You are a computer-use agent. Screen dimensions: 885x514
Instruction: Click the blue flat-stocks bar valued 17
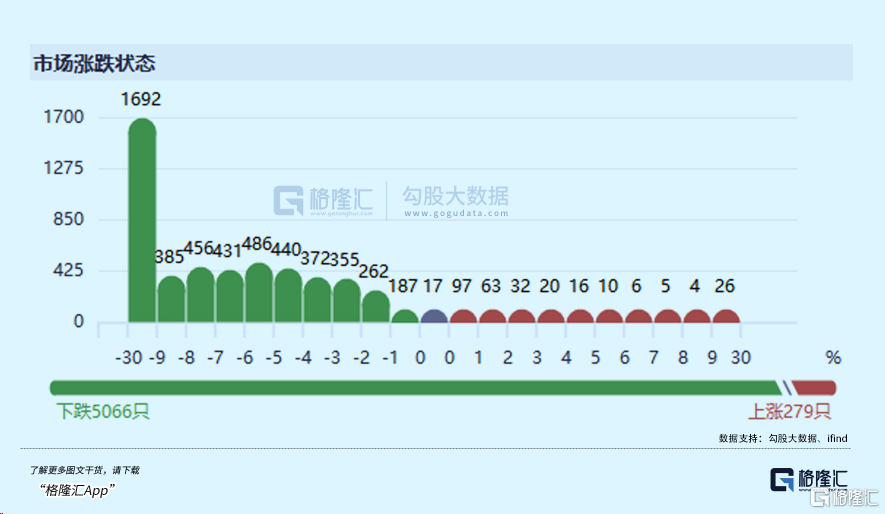point(435,316)
